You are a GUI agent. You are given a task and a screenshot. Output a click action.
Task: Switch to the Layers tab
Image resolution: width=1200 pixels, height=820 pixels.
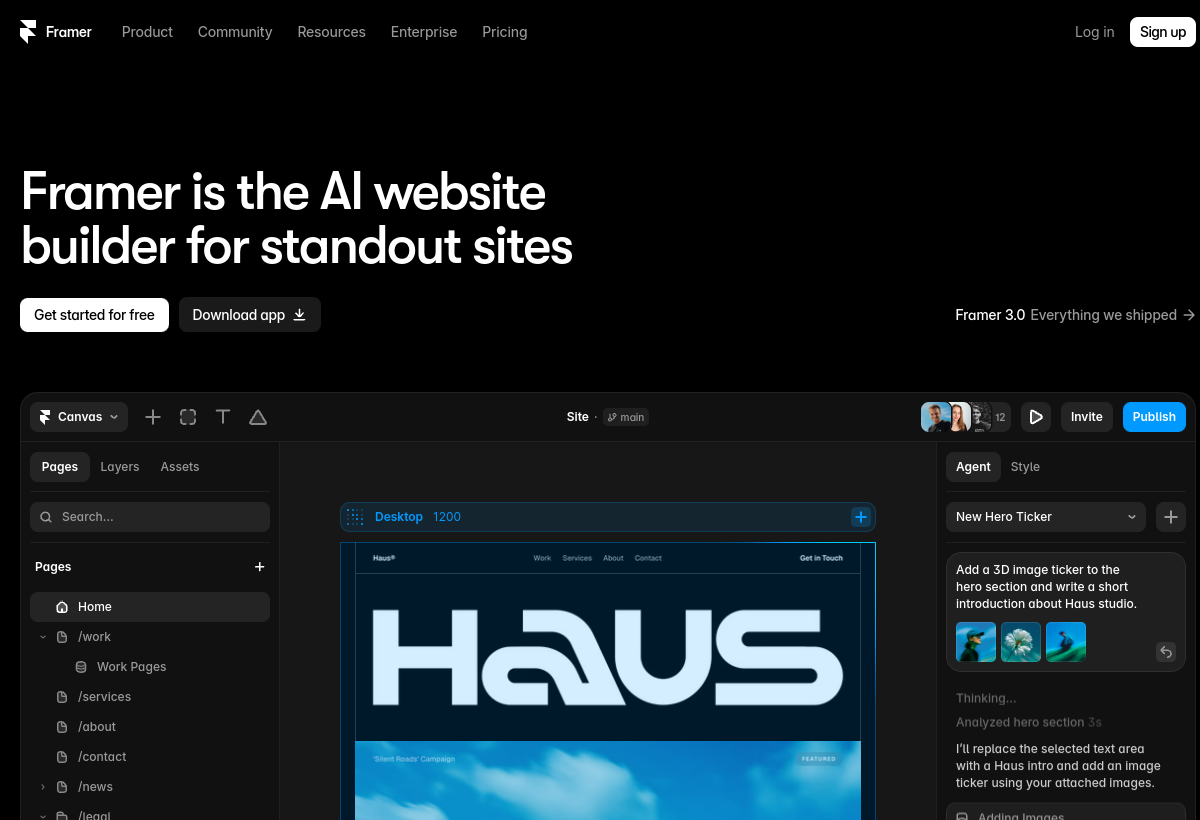coord(120,467)
